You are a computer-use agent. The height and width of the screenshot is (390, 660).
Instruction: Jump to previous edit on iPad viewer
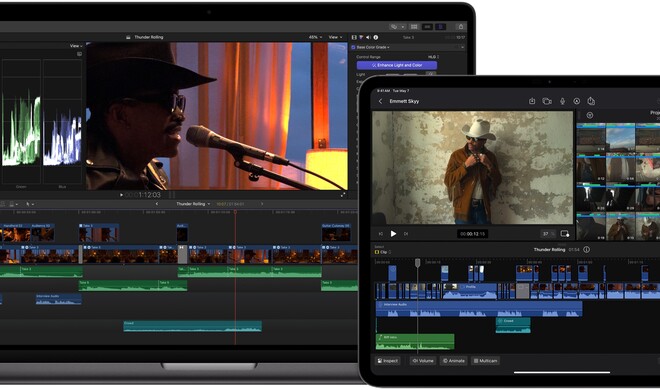(381, 234)
